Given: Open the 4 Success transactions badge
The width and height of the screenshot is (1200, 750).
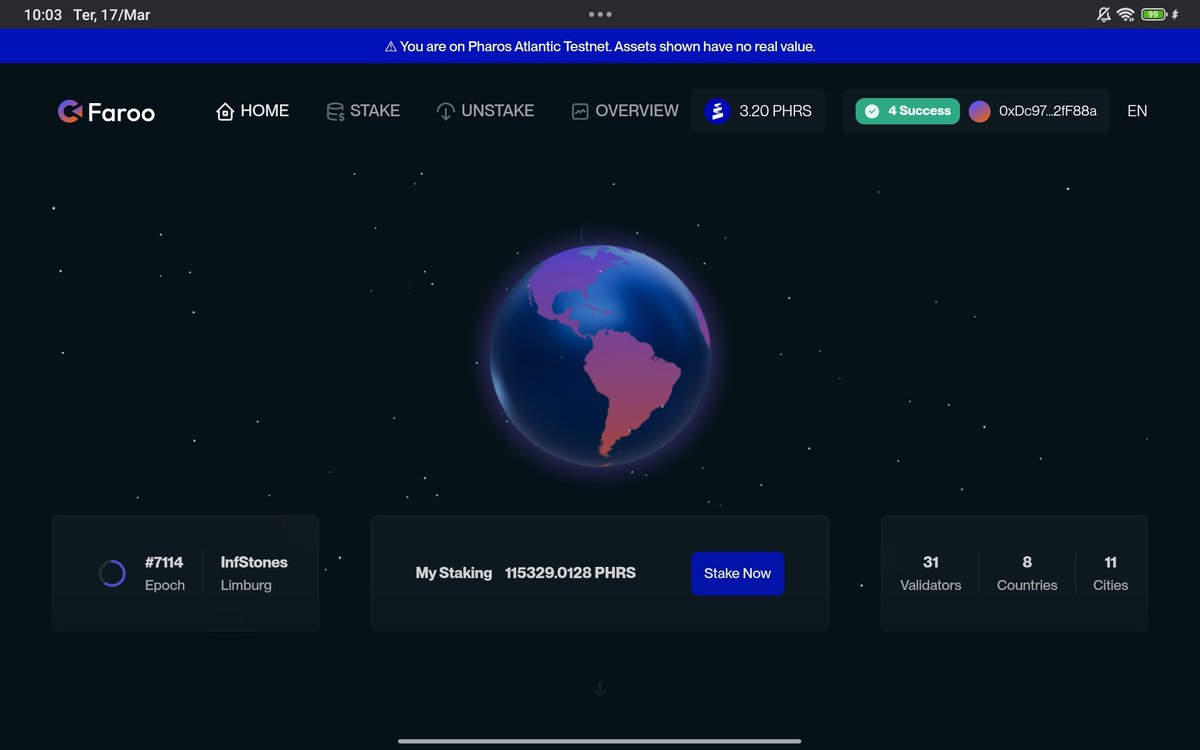Looking at the screenshot, I should (x=907, y=111).
